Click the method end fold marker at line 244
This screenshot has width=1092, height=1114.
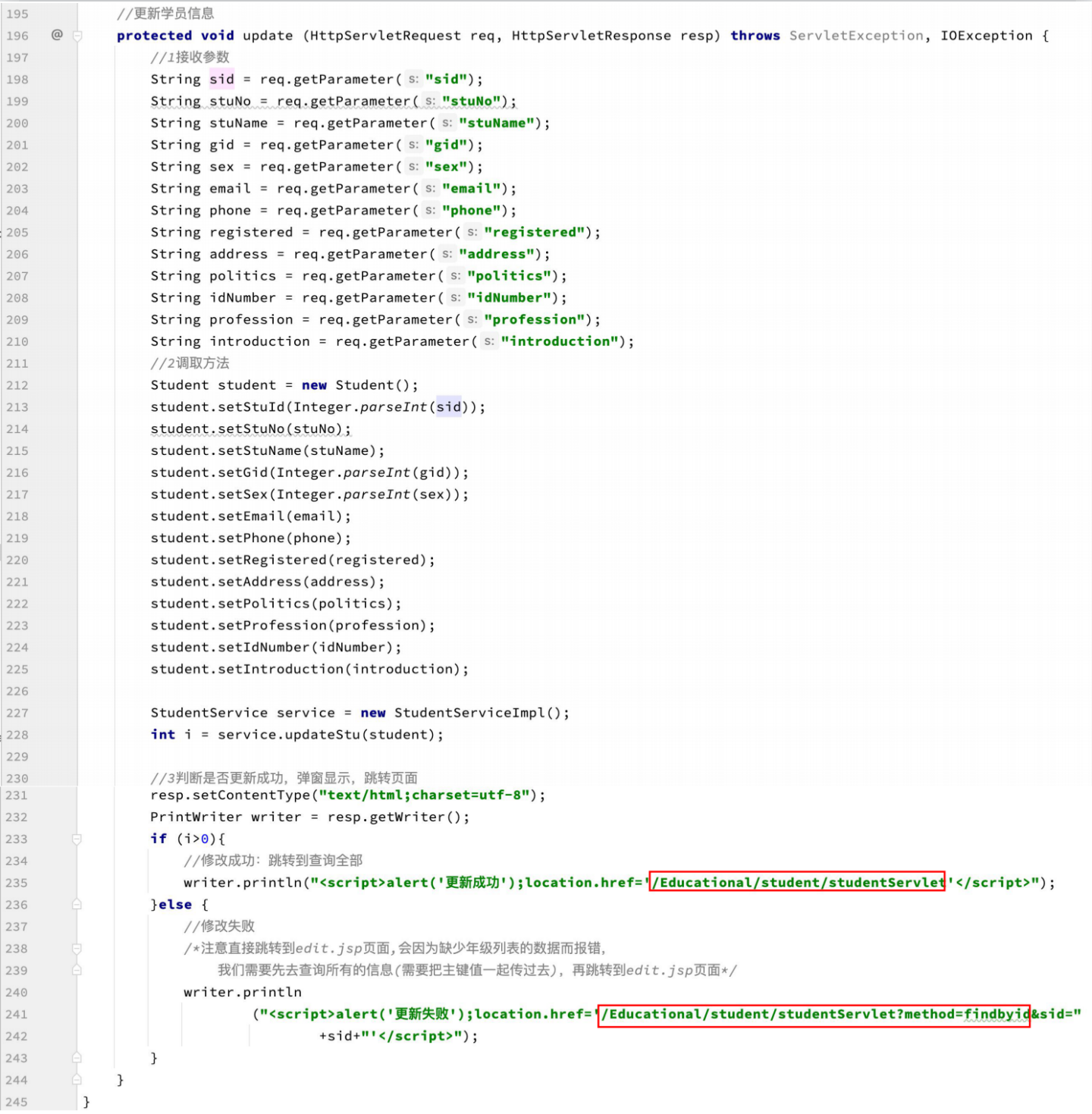(x=77, y=1080)
